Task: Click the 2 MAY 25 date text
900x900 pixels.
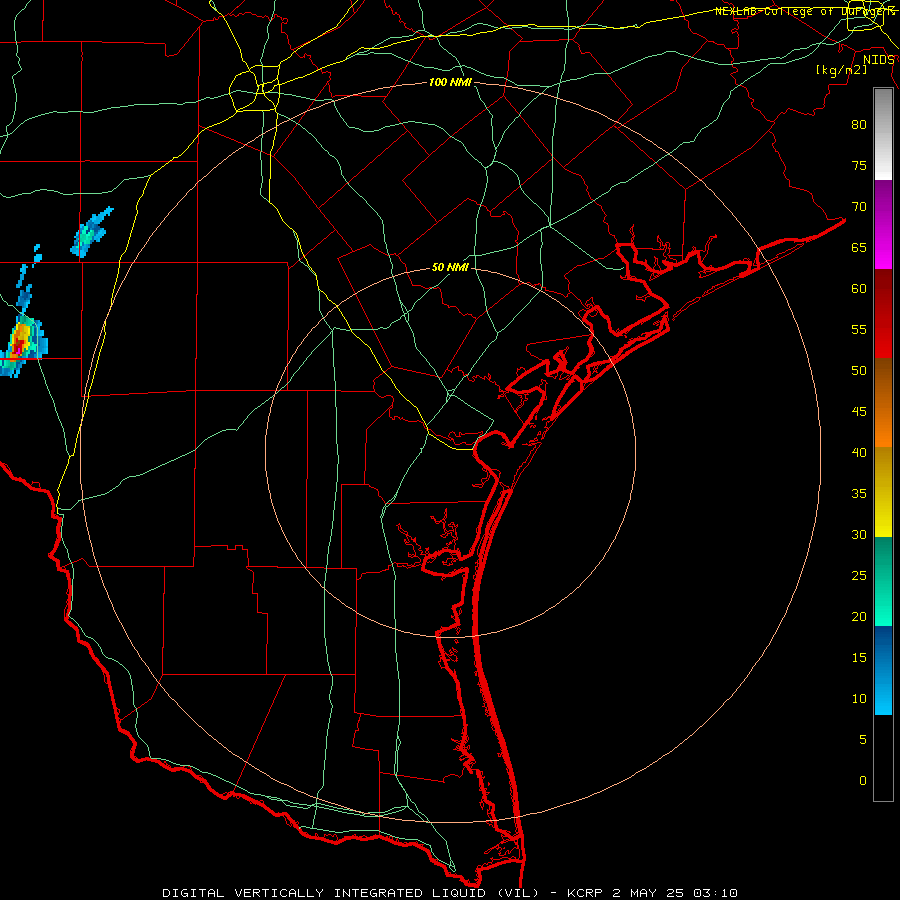Action: [x=648, y=893]
